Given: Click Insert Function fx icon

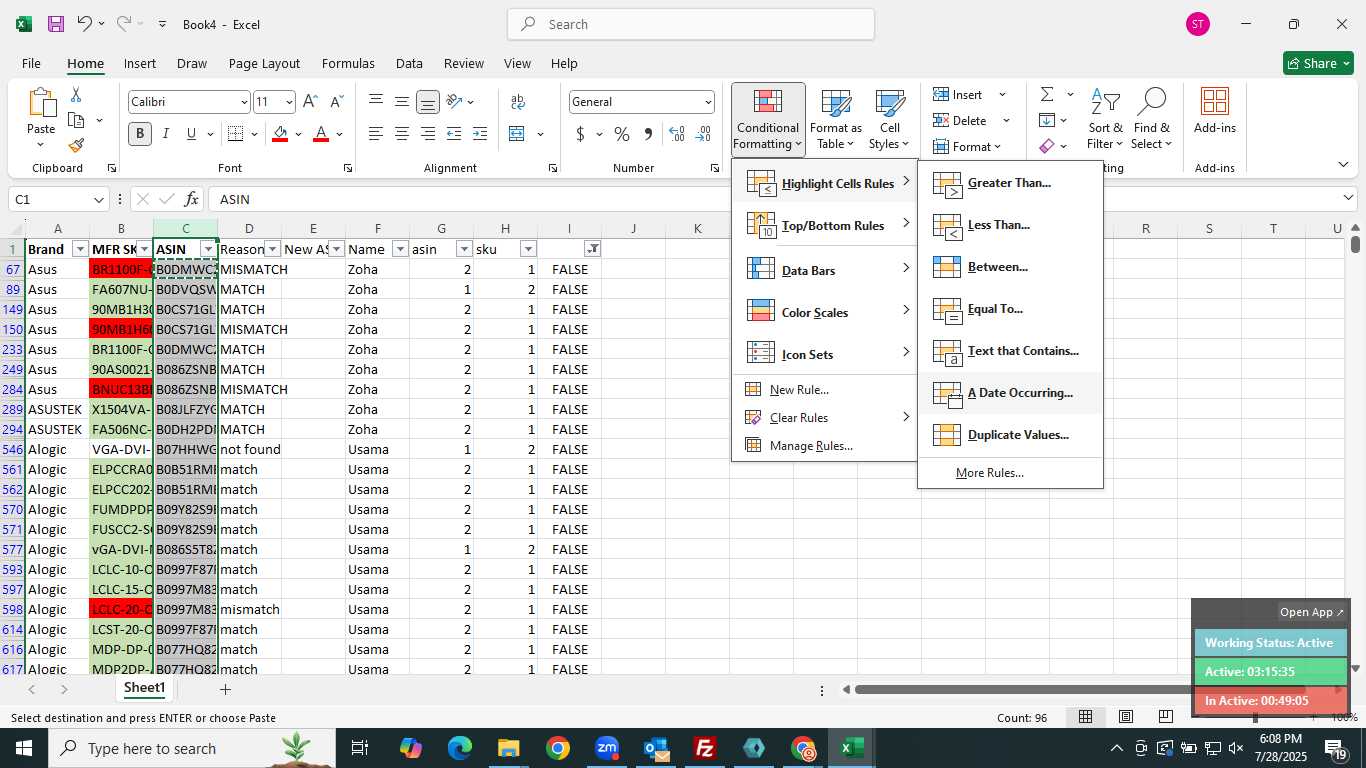Looking at the screenshot, I should 192,199.
